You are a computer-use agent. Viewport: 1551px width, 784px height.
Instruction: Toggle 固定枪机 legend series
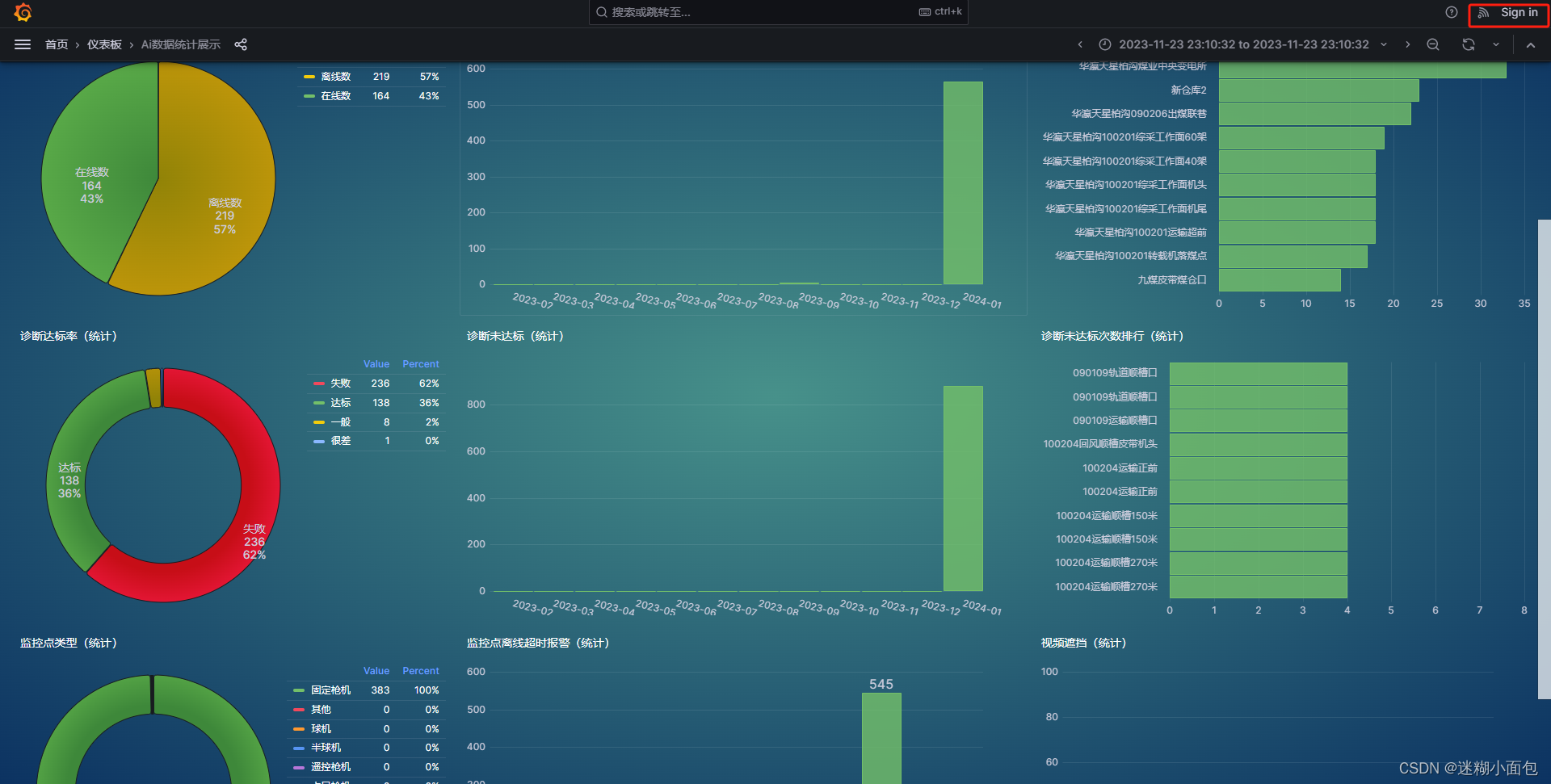point(330,690)
